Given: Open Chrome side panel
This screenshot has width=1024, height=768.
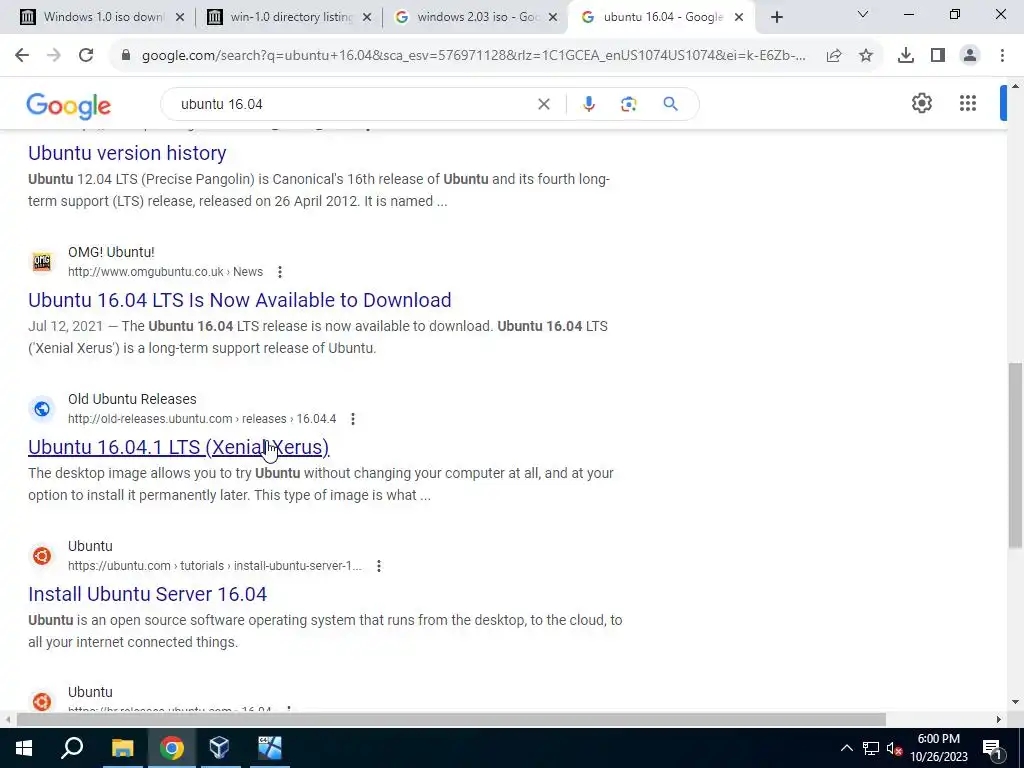Looking at the screenshot, I should tap(938, 56).
